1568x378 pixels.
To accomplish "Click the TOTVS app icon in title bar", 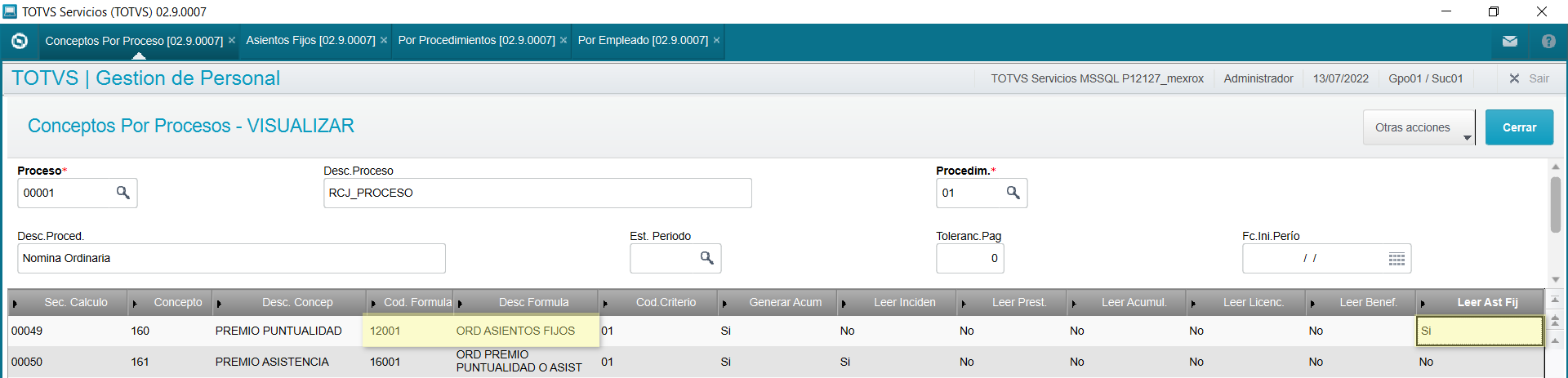I will (10, 11).
